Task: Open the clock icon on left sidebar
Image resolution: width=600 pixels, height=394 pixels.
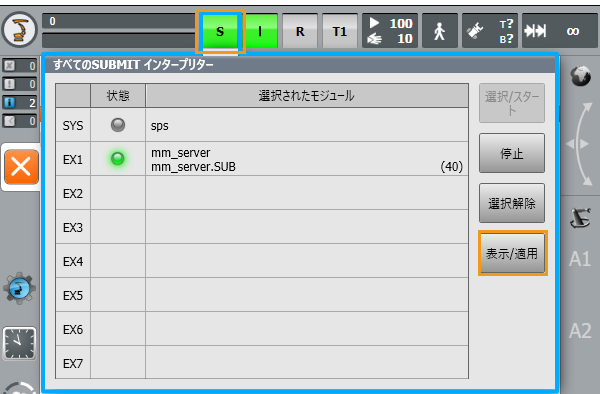Action: pos(20,344)
